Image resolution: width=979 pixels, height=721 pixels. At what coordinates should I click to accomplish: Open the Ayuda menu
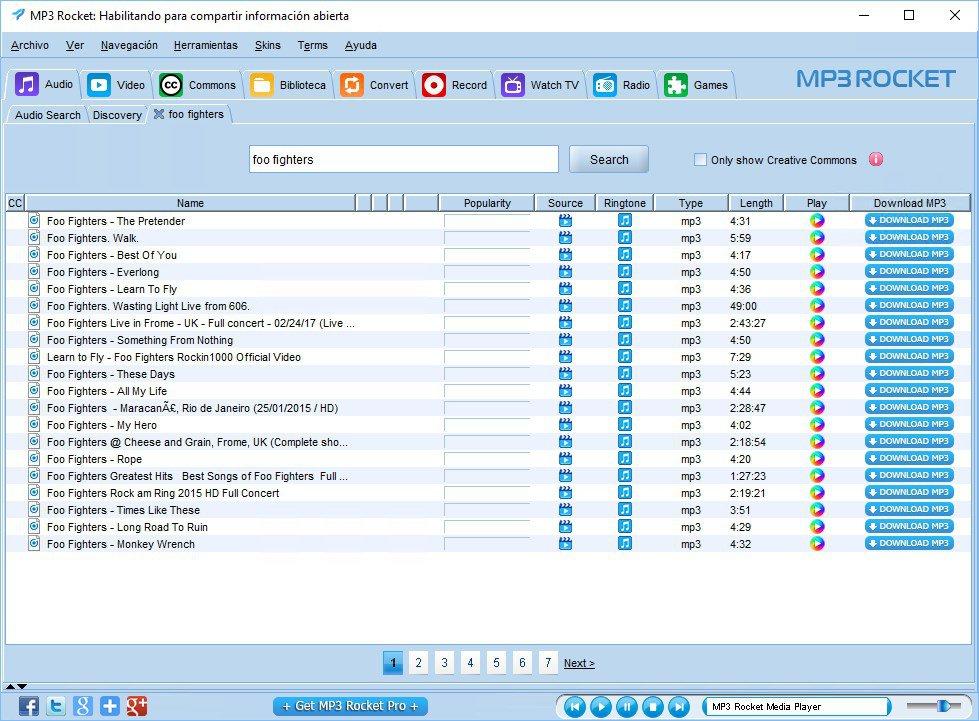coord(360,45)
